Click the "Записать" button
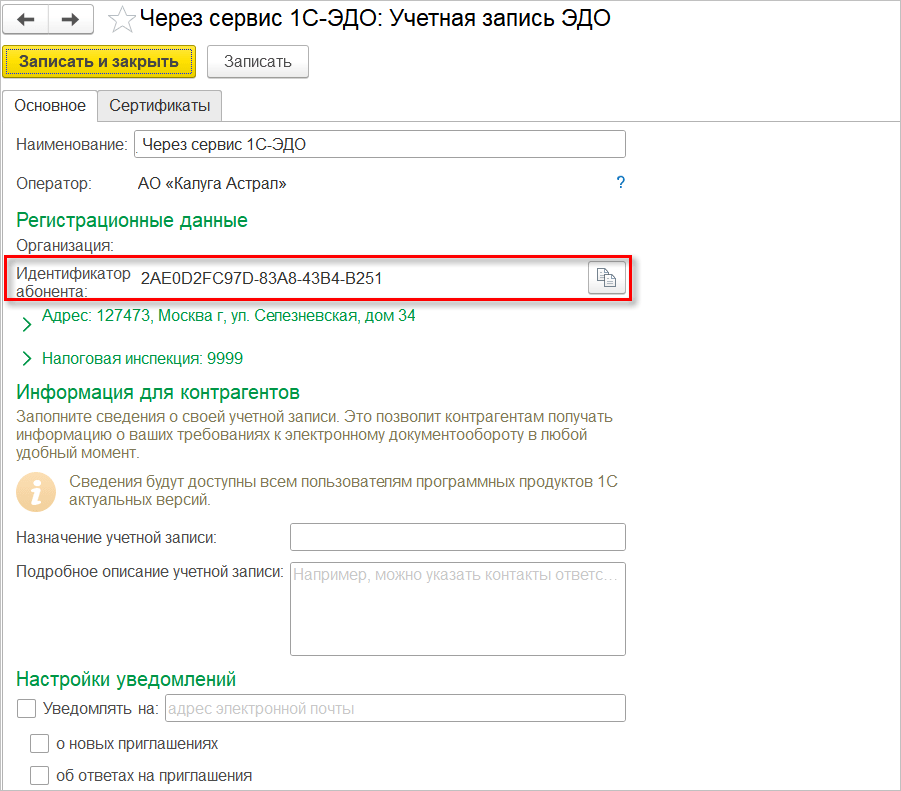Viewport: 901px width, 791px height. [257, 62]
